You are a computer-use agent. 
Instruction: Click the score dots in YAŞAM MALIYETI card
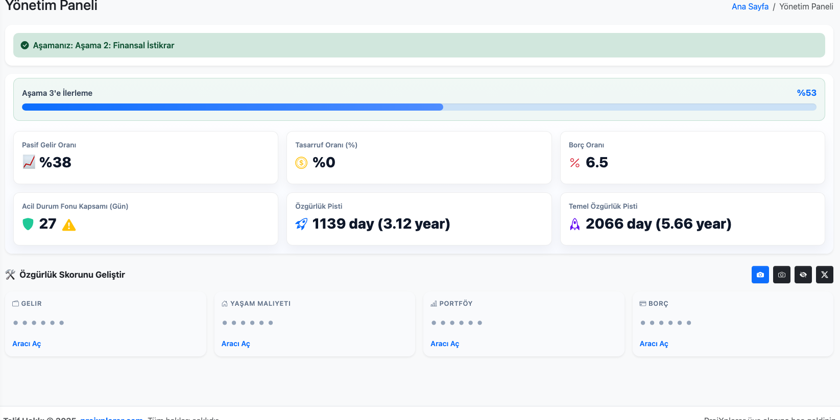[x=248, y=322]
